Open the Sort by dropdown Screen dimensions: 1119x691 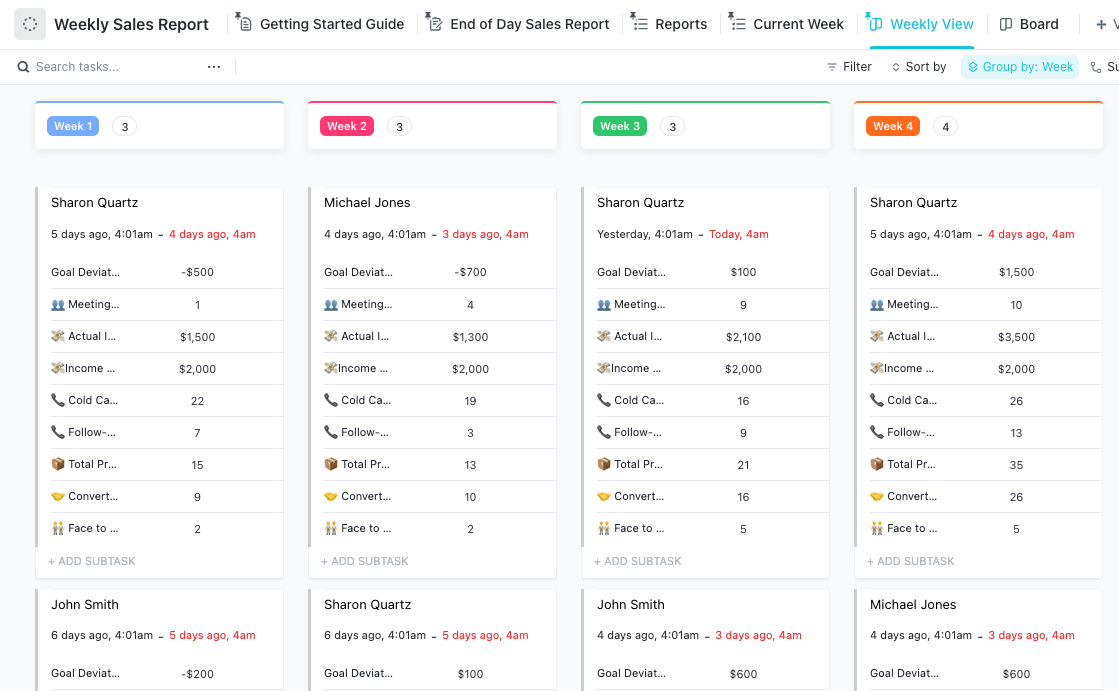[x=919, y=67]
